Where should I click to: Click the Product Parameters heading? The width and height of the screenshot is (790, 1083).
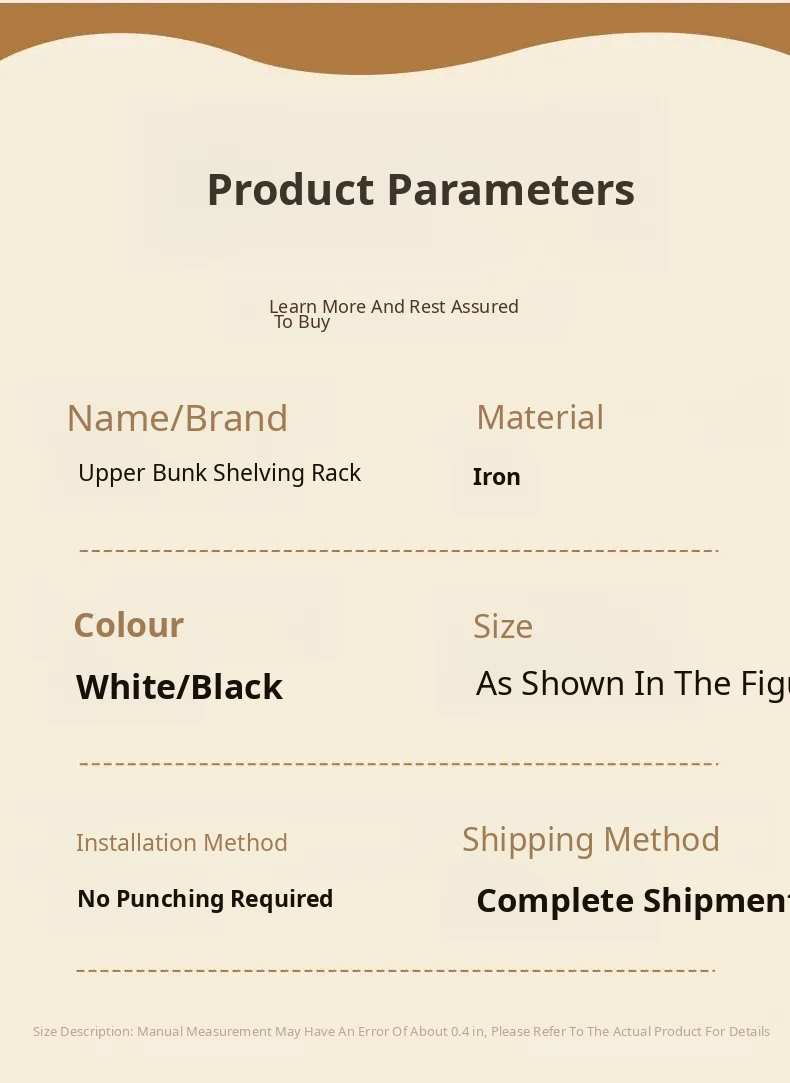pyautogui.click(x=420, y=190)
